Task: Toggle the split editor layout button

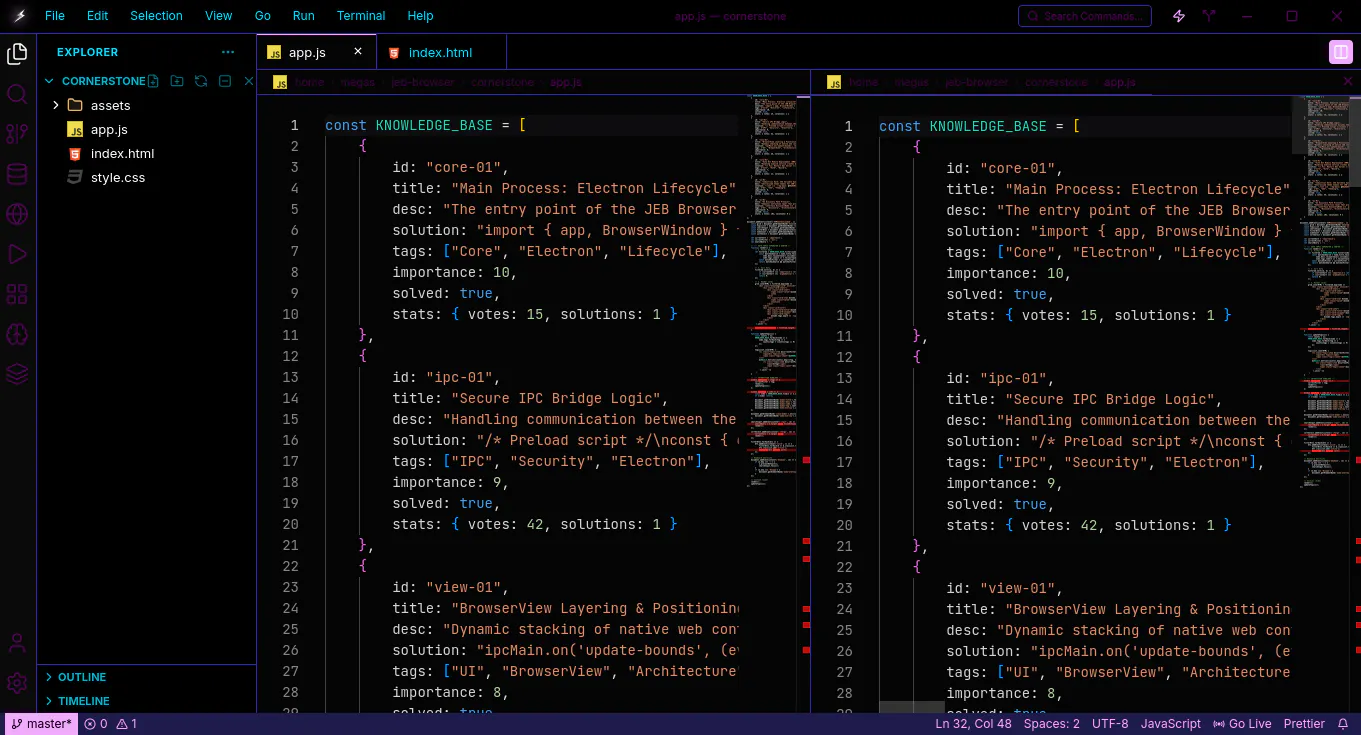Action: (1340, 52)
